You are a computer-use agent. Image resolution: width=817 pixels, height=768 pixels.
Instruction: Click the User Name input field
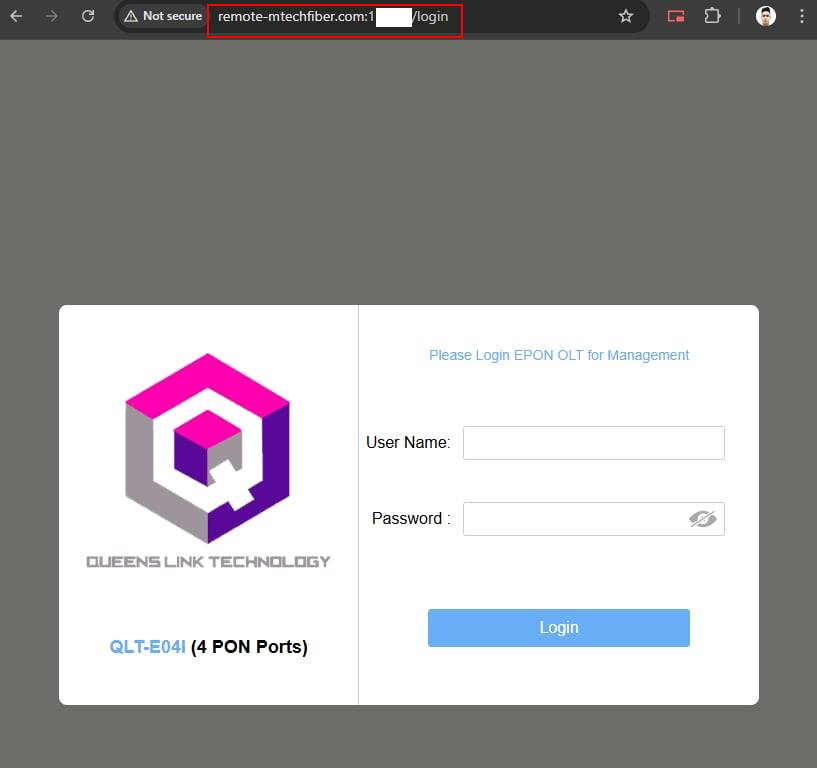click(593, 443)
